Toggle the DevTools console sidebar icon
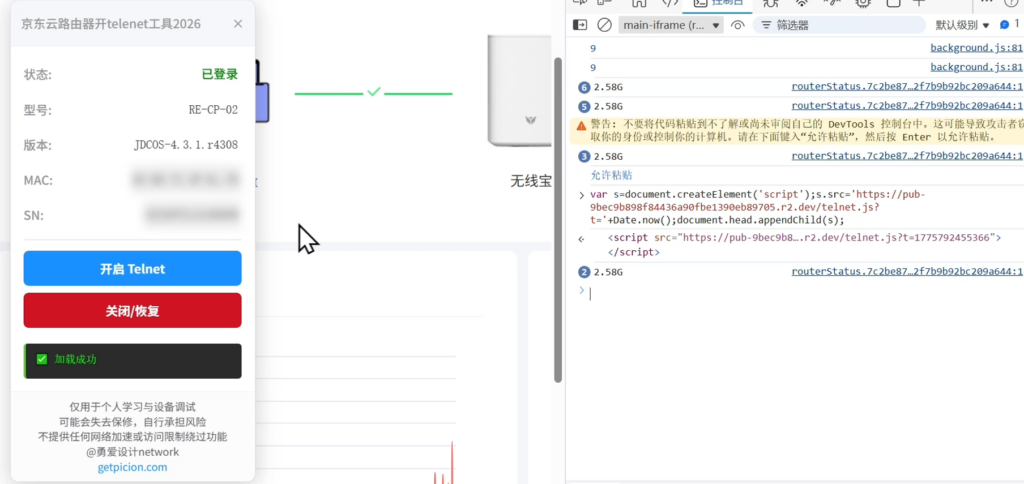The width and height of the screenshot is (1024, 484). pos(580,25)
